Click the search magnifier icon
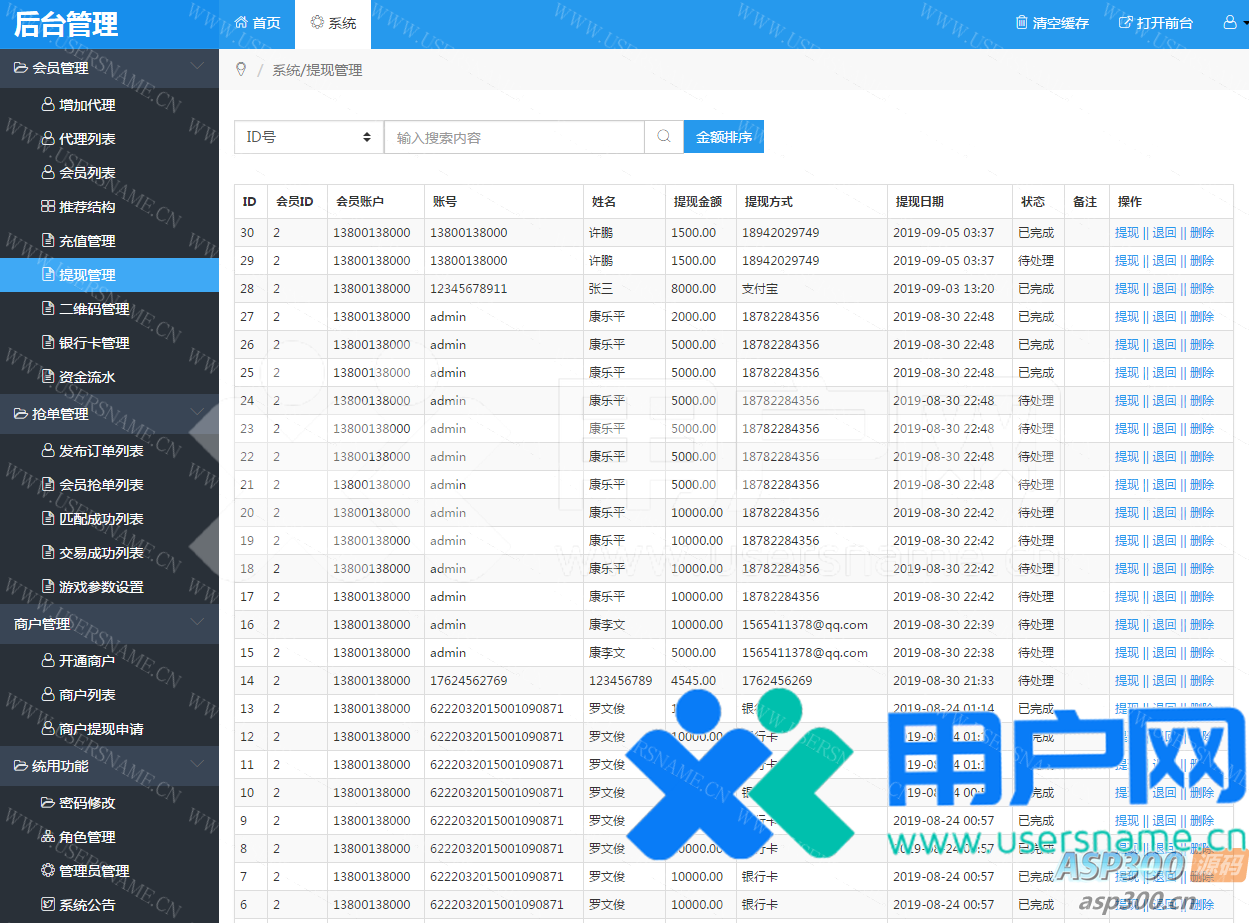 (664, 137)
